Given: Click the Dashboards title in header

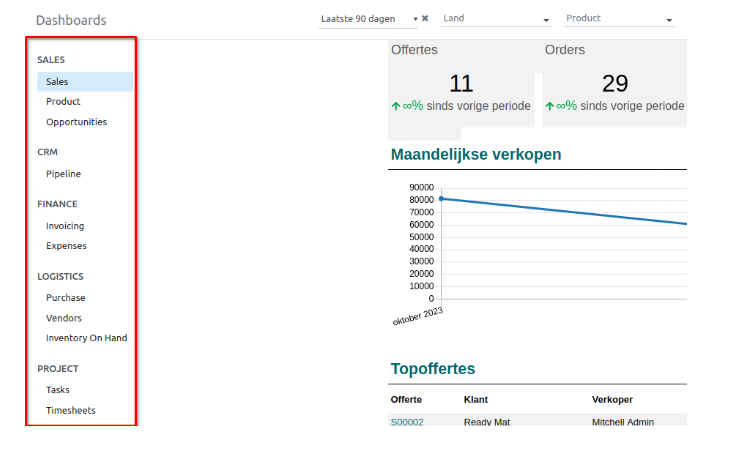Looking at the screenshot, I should (71, 20).
